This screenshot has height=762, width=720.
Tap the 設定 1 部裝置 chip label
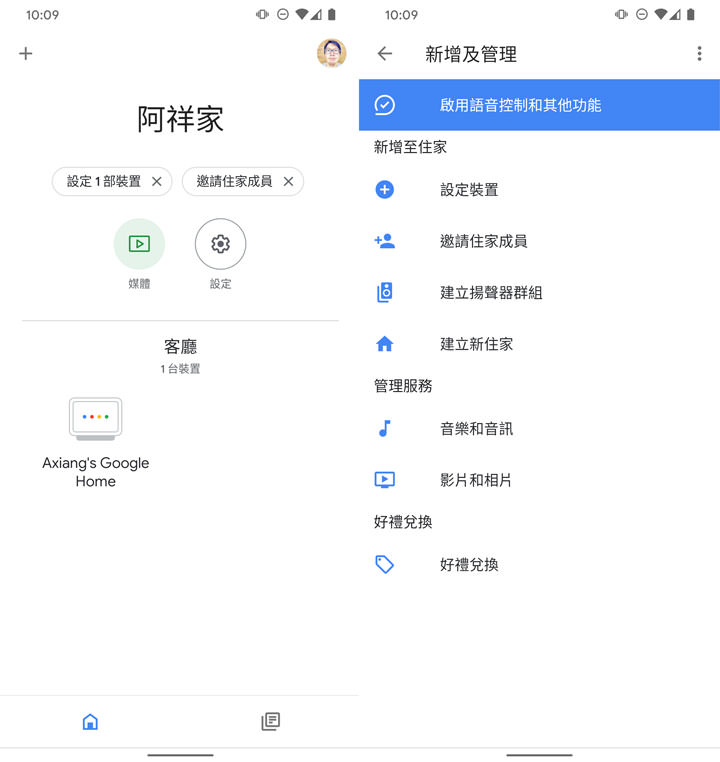point(103,182)
